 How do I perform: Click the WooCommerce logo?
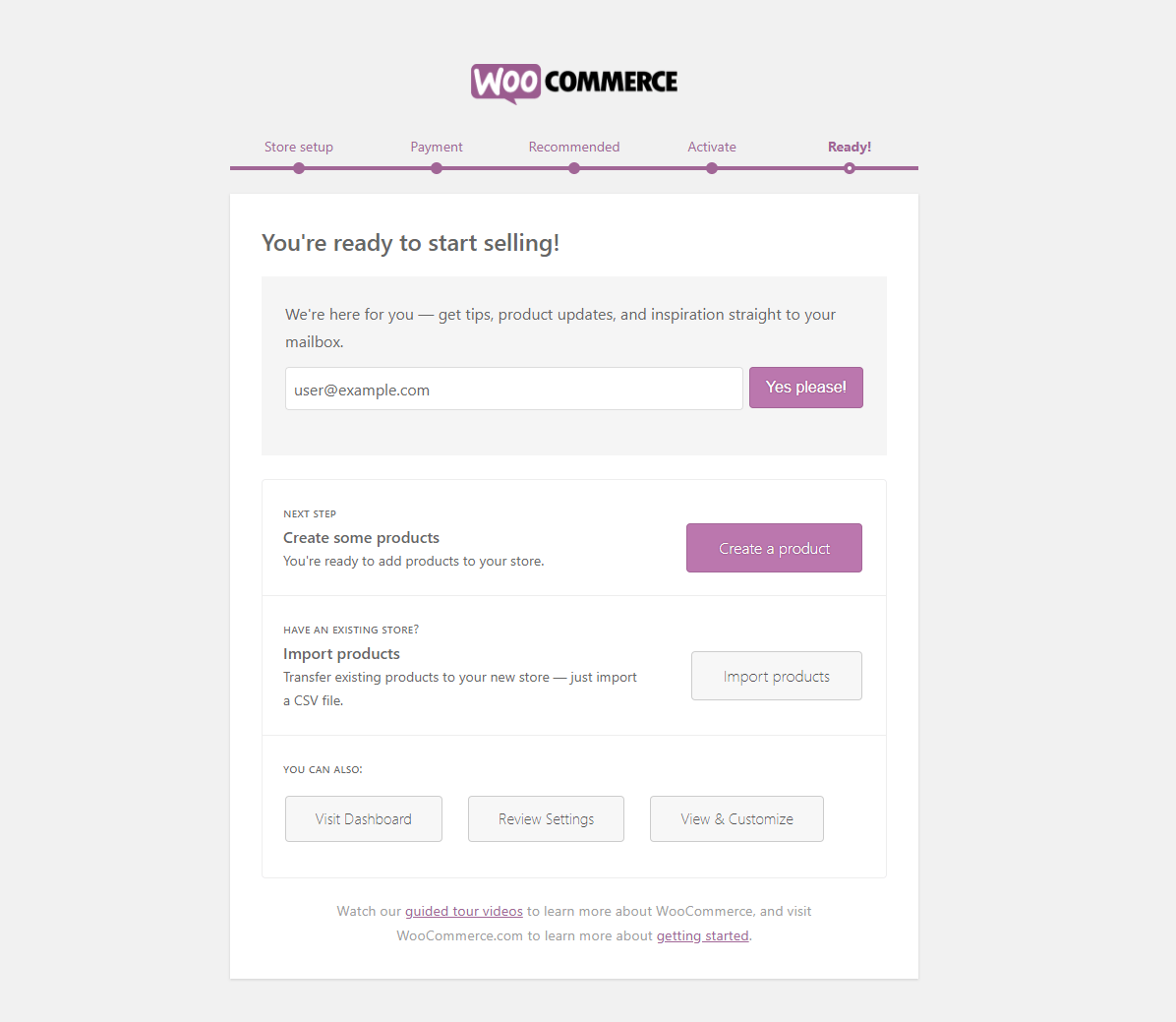point(574,84)
